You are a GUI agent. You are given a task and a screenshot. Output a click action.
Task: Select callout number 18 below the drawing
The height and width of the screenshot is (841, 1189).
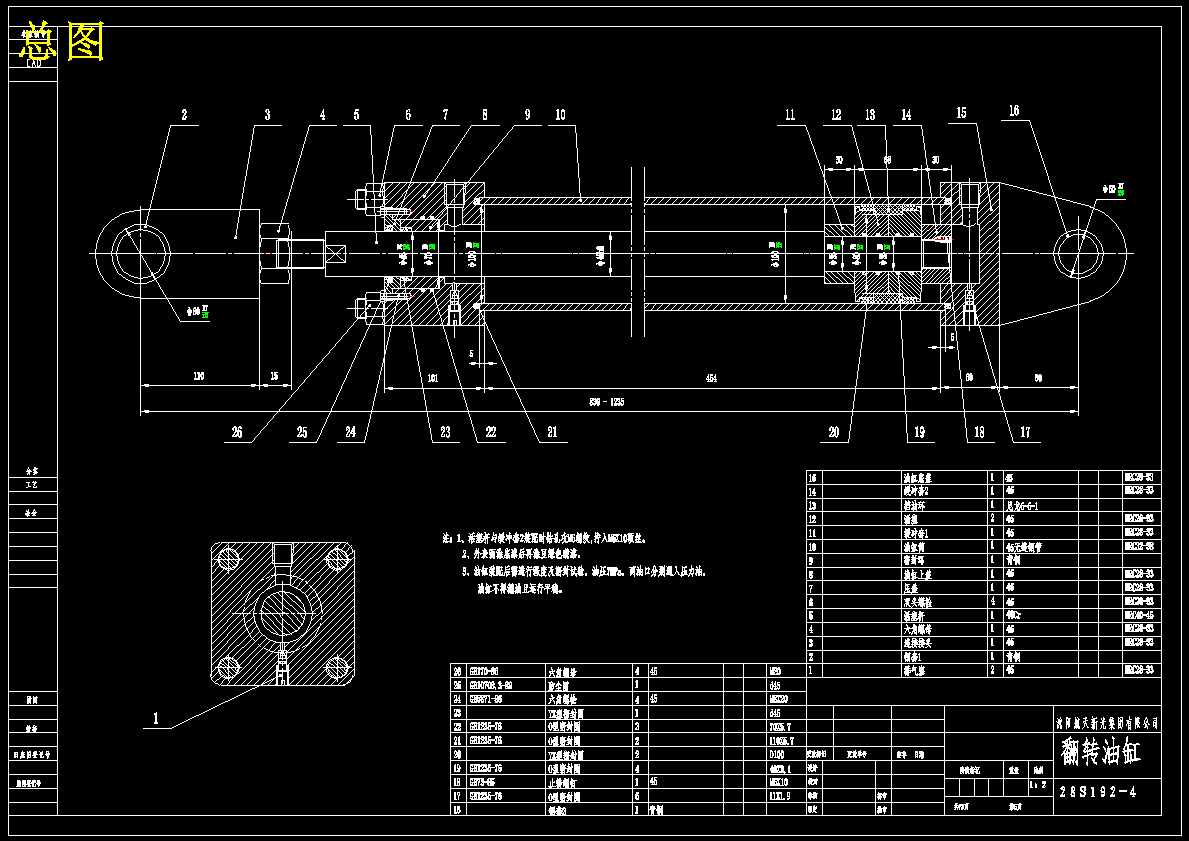[979, 432]
